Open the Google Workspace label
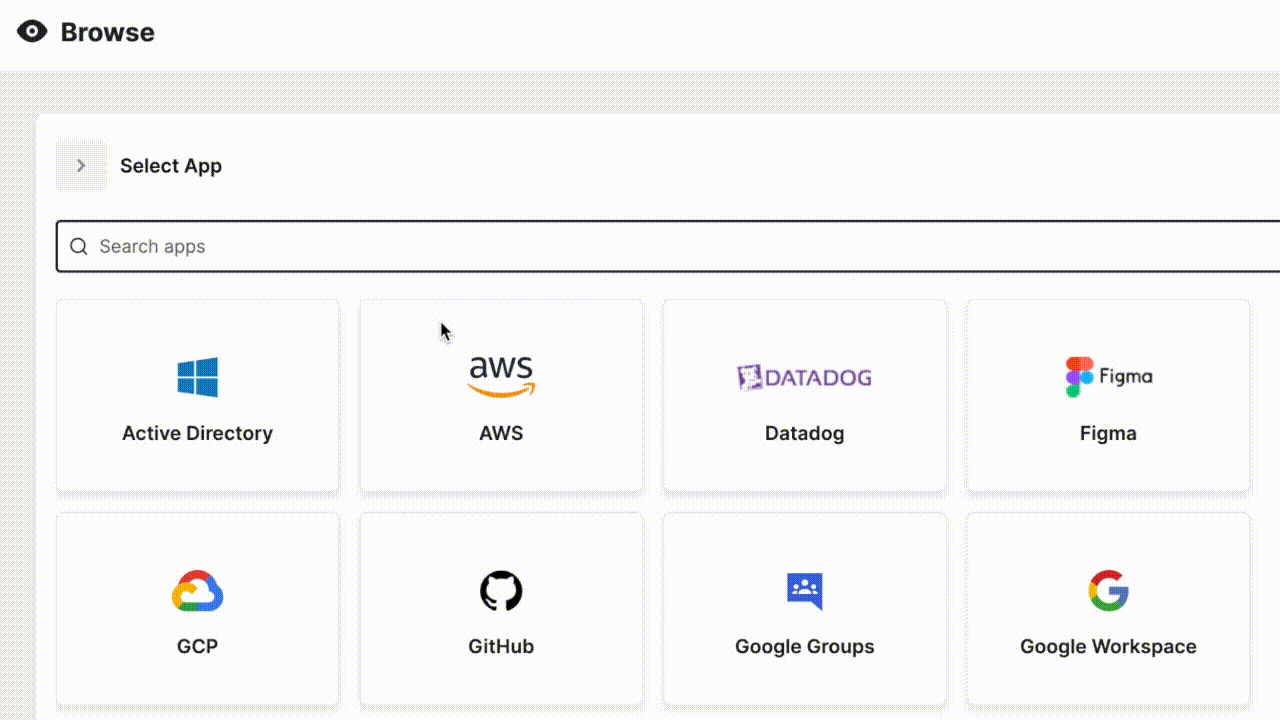 click(1108, 646)
